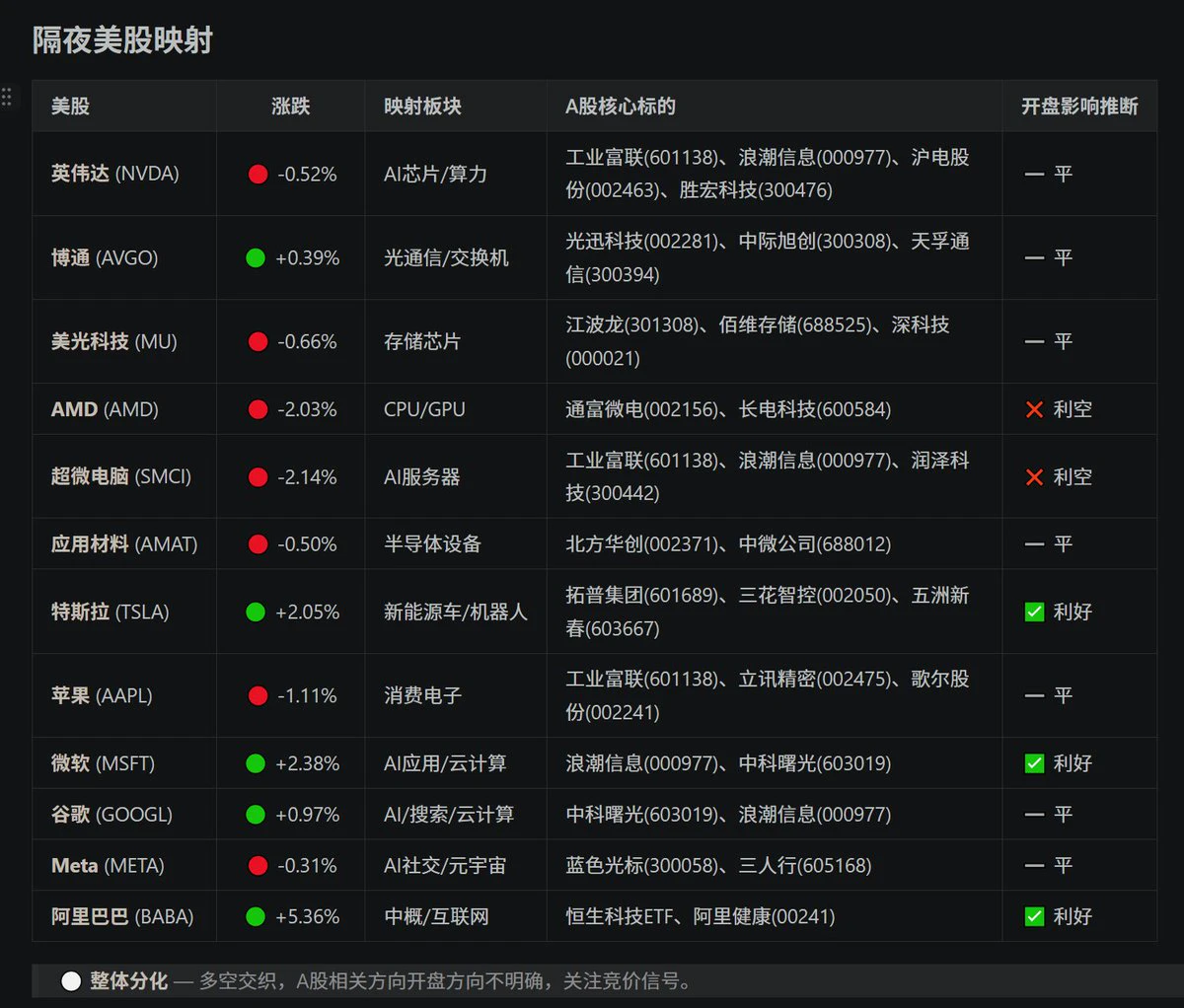Screen dimensions: 1184x1008
Task: Click the red dot in the 苹果 (AAPL) row
Action: coord(259,696)
